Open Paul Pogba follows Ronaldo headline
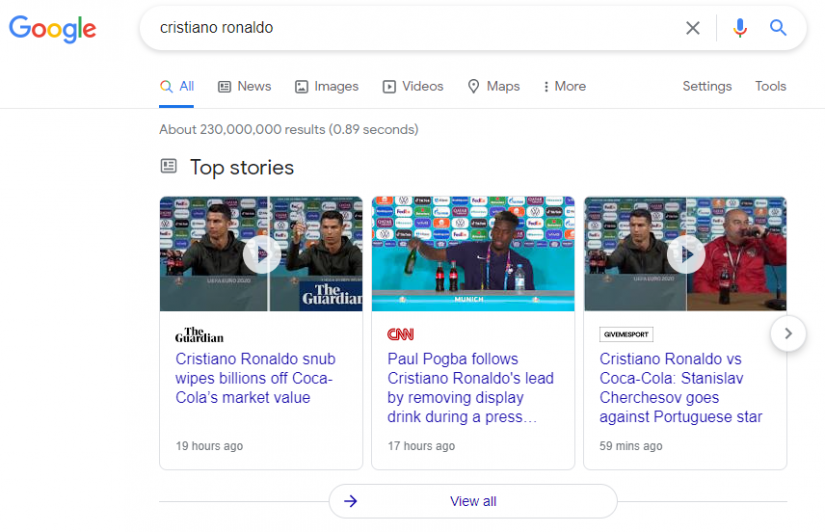The image size is (825, 532). 470,388
